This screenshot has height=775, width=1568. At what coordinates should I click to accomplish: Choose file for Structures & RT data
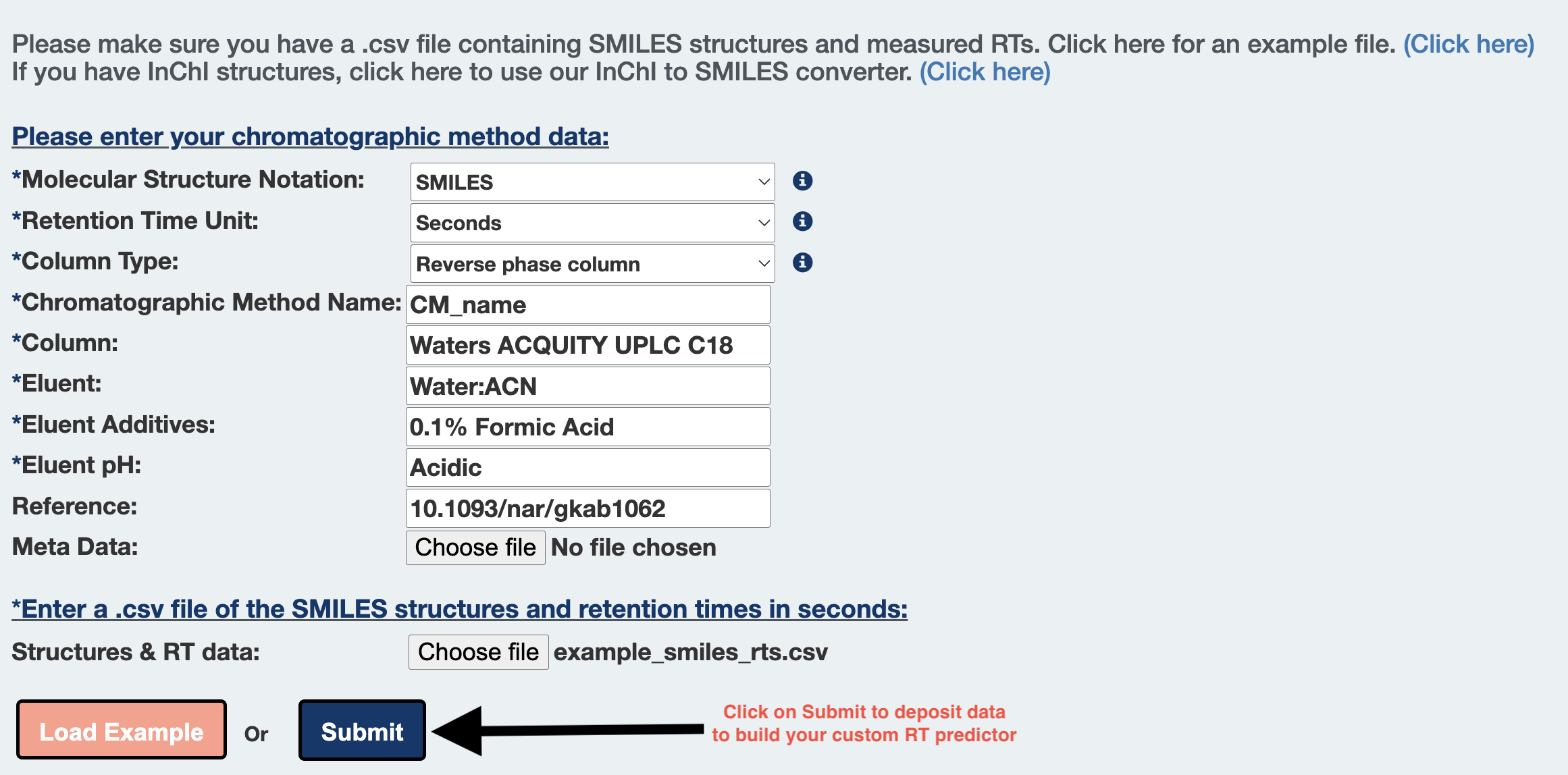[478, 652]
